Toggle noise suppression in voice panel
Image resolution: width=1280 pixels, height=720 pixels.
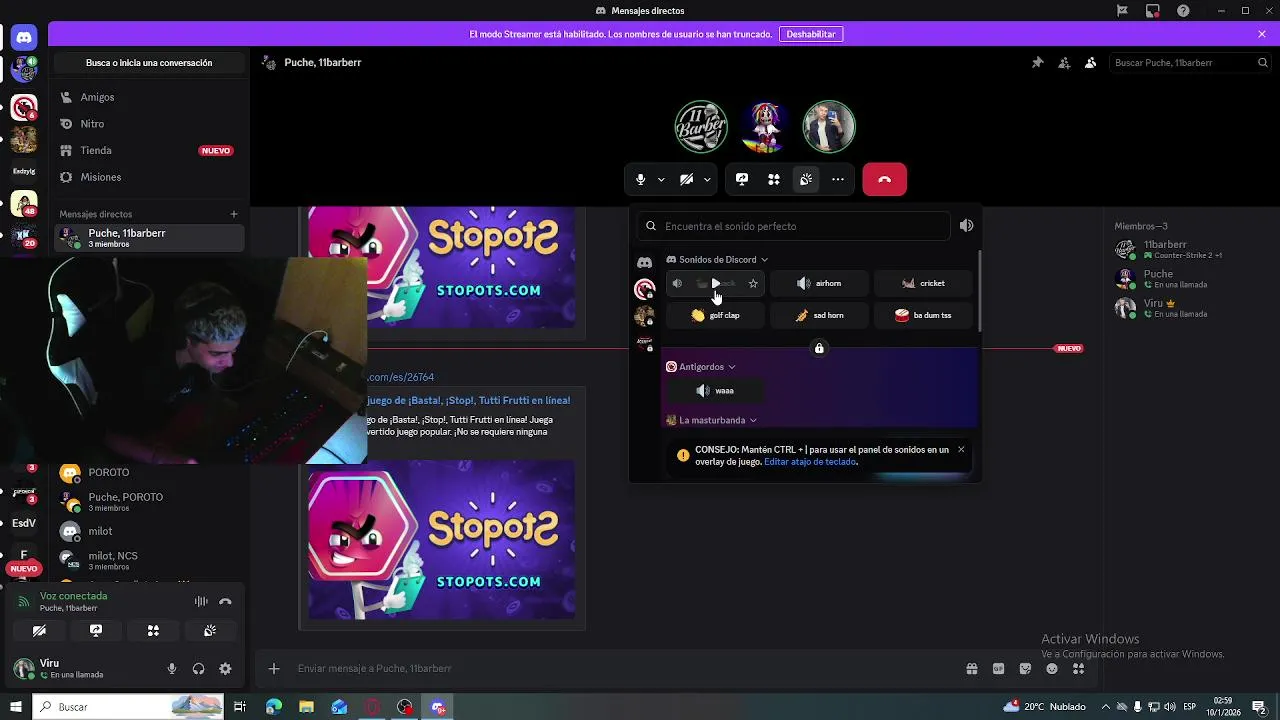pos(201,601)
